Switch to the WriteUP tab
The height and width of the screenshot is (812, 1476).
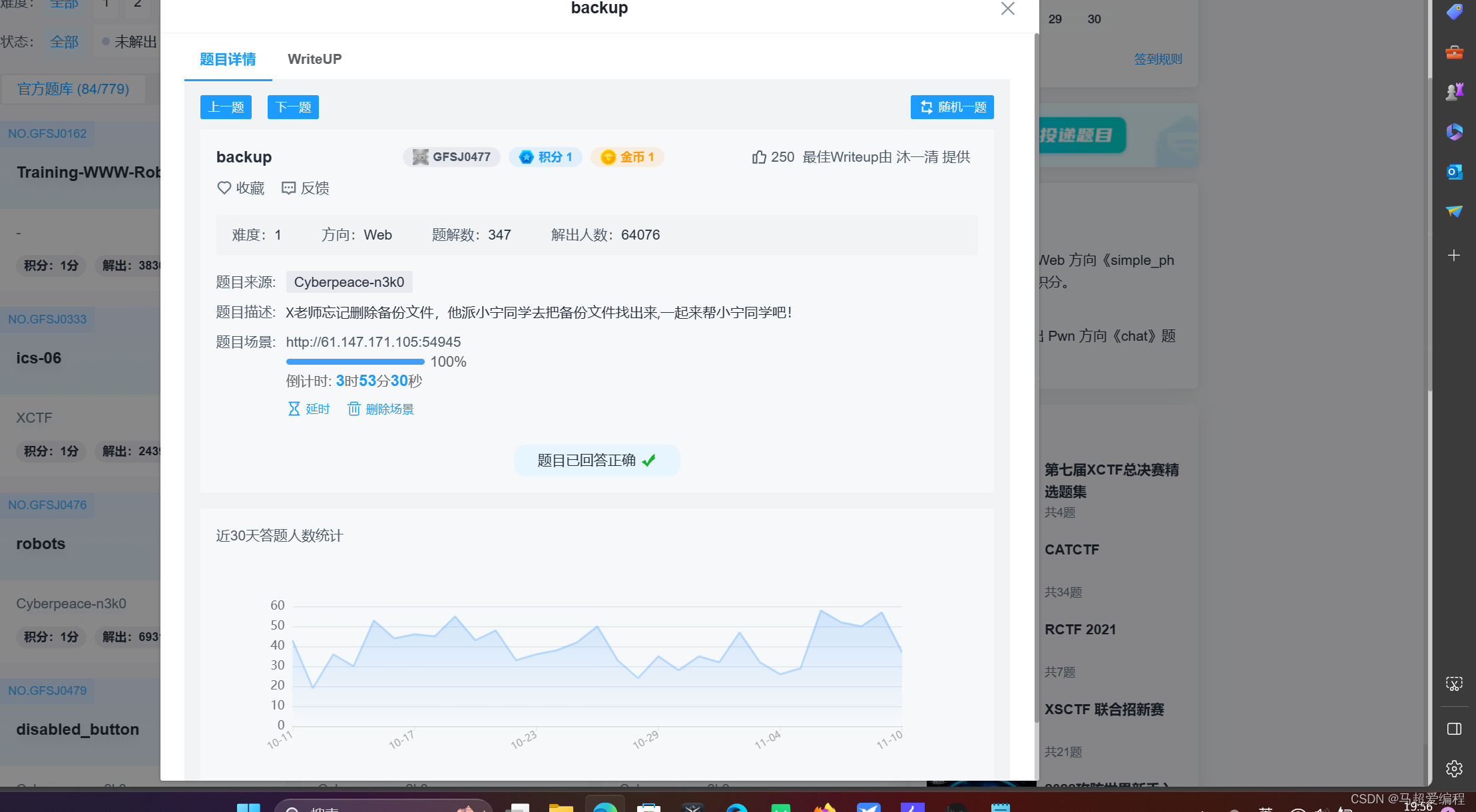click(314, 59)
